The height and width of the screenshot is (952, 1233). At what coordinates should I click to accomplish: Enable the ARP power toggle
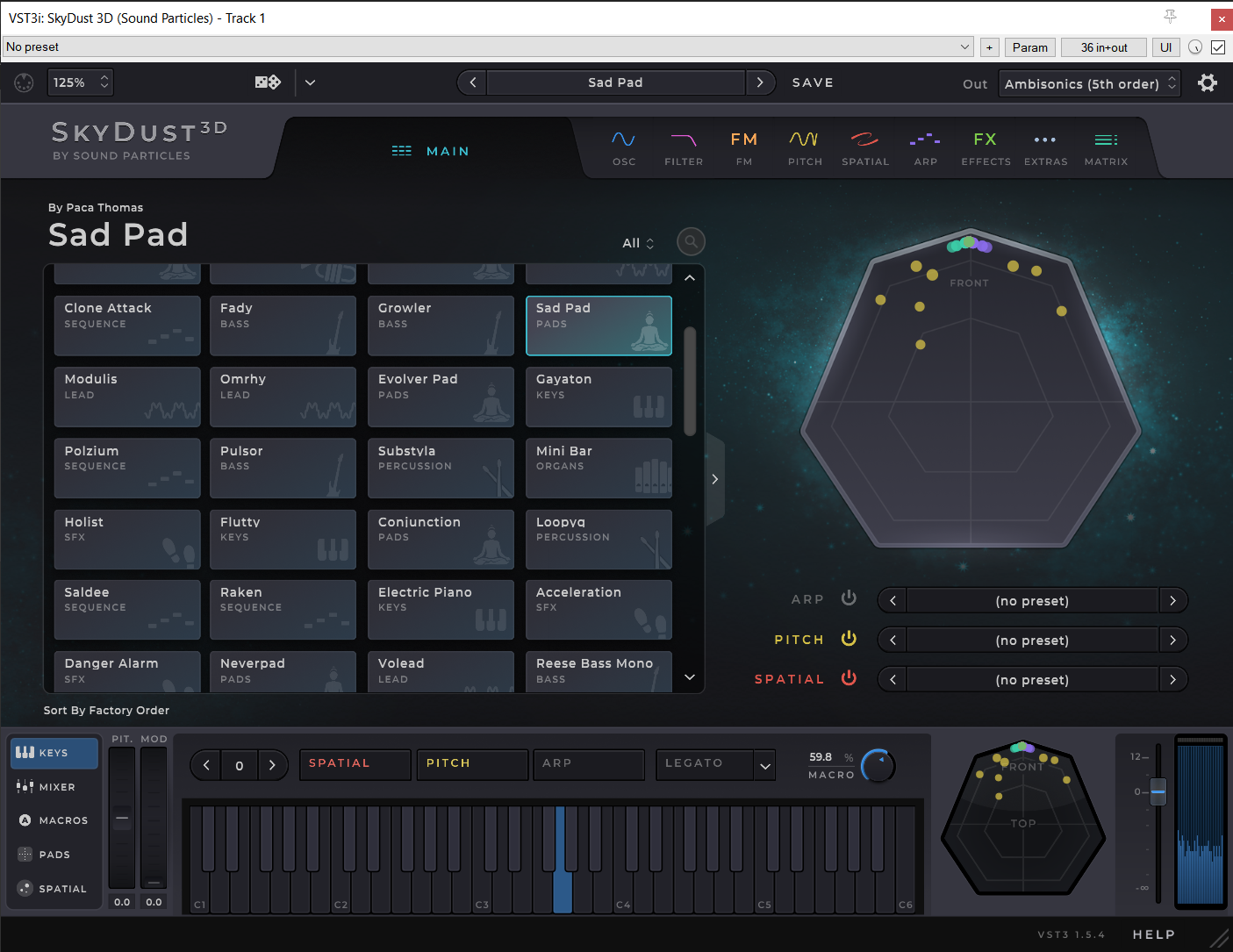pyautogui.click(x=849, y=598)
